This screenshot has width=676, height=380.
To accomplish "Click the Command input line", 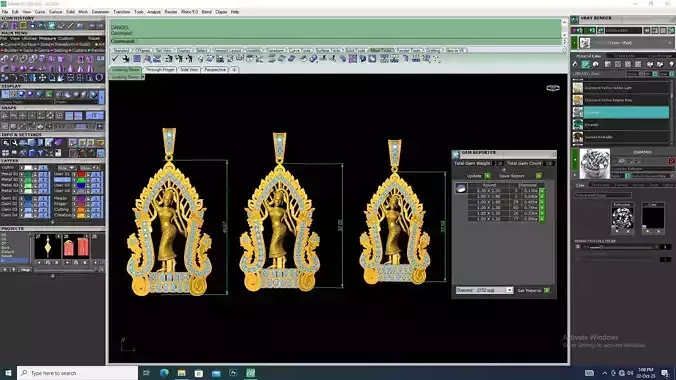I will tap(335, 41).
